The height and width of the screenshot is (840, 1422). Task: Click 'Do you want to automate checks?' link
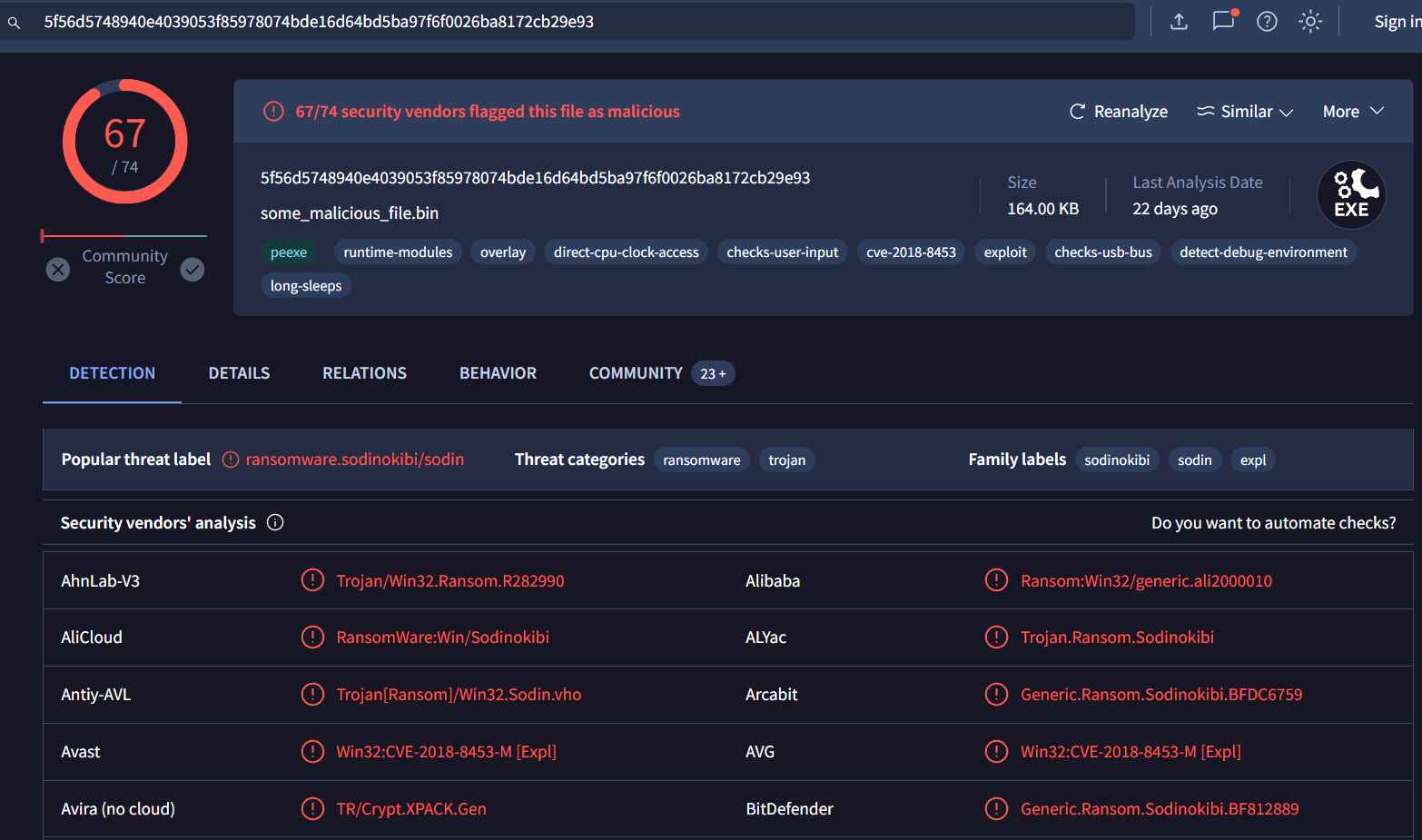pyautogui.click(x=1274, y=523)
